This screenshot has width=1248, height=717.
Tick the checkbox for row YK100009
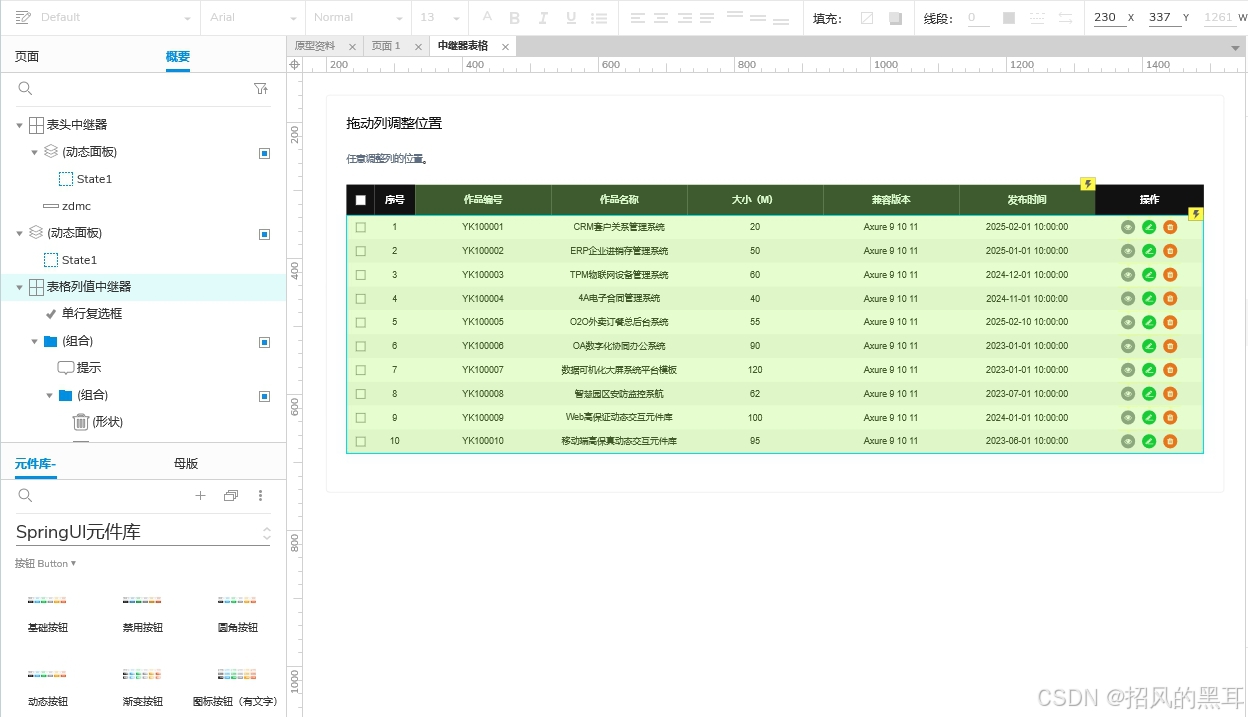[x=361, y=418]
